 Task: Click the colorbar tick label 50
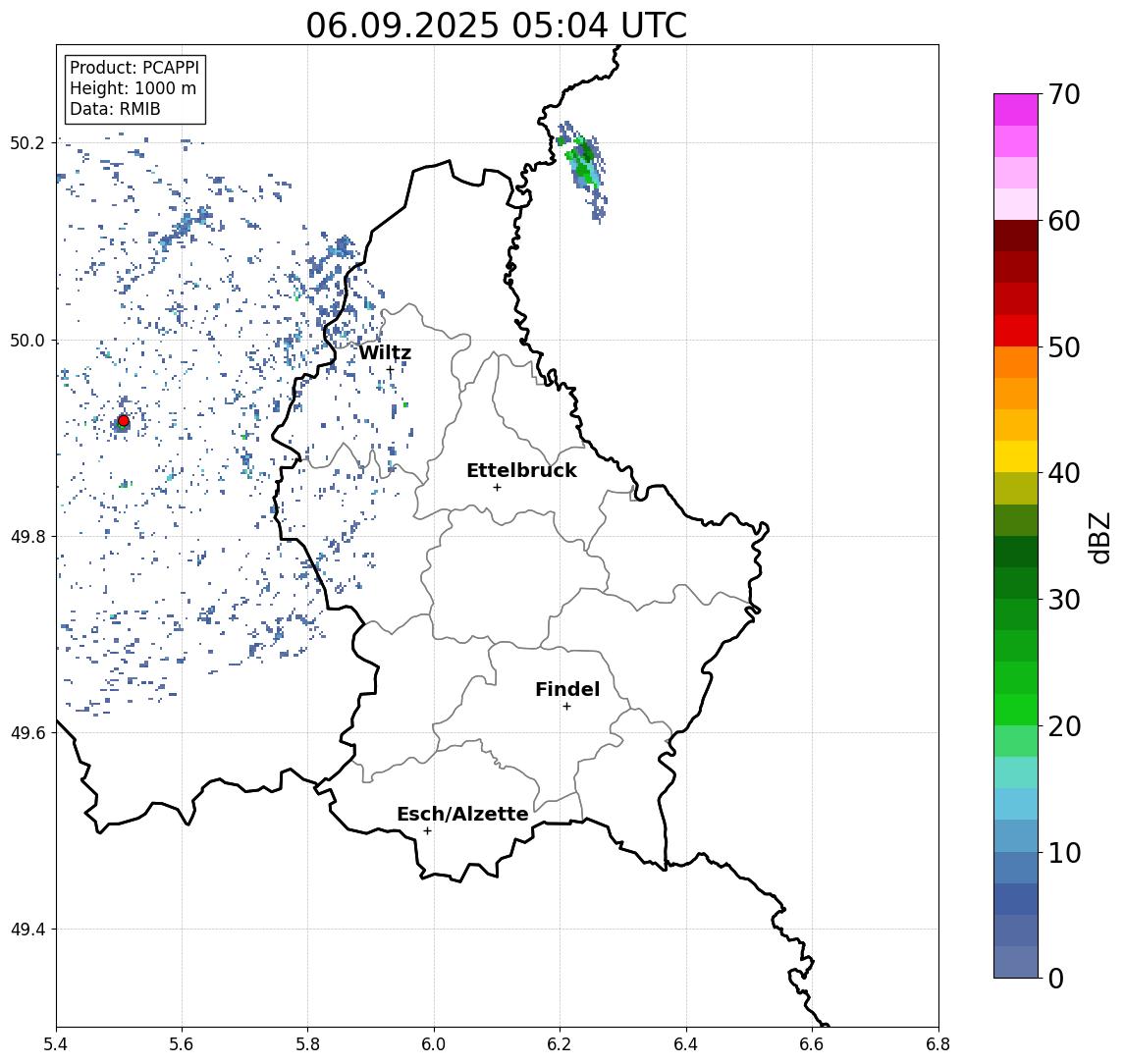pos(1064,347)
